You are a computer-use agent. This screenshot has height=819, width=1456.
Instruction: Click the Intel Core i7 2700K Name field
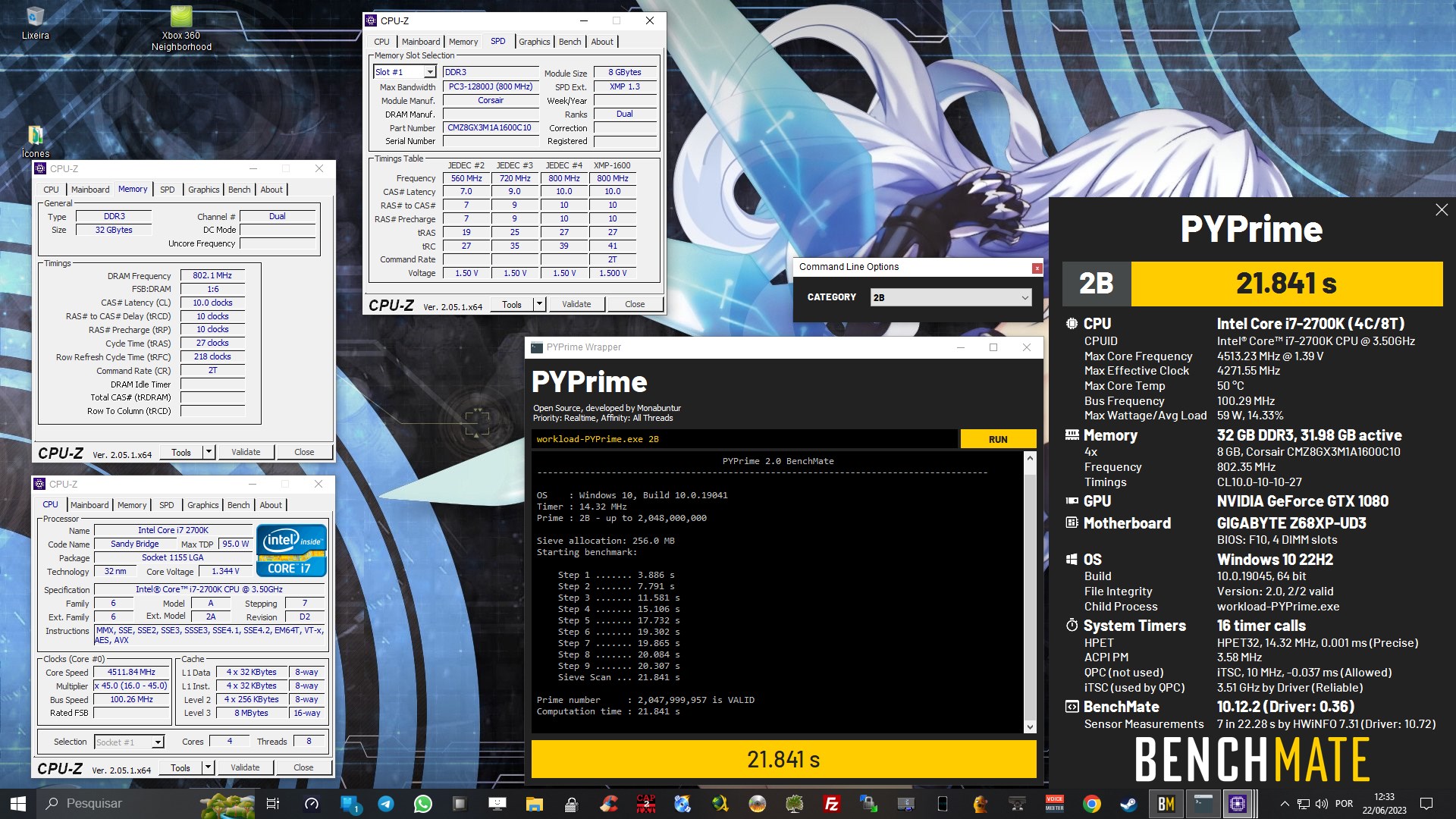pyautogui.click(x=173, y=530)
